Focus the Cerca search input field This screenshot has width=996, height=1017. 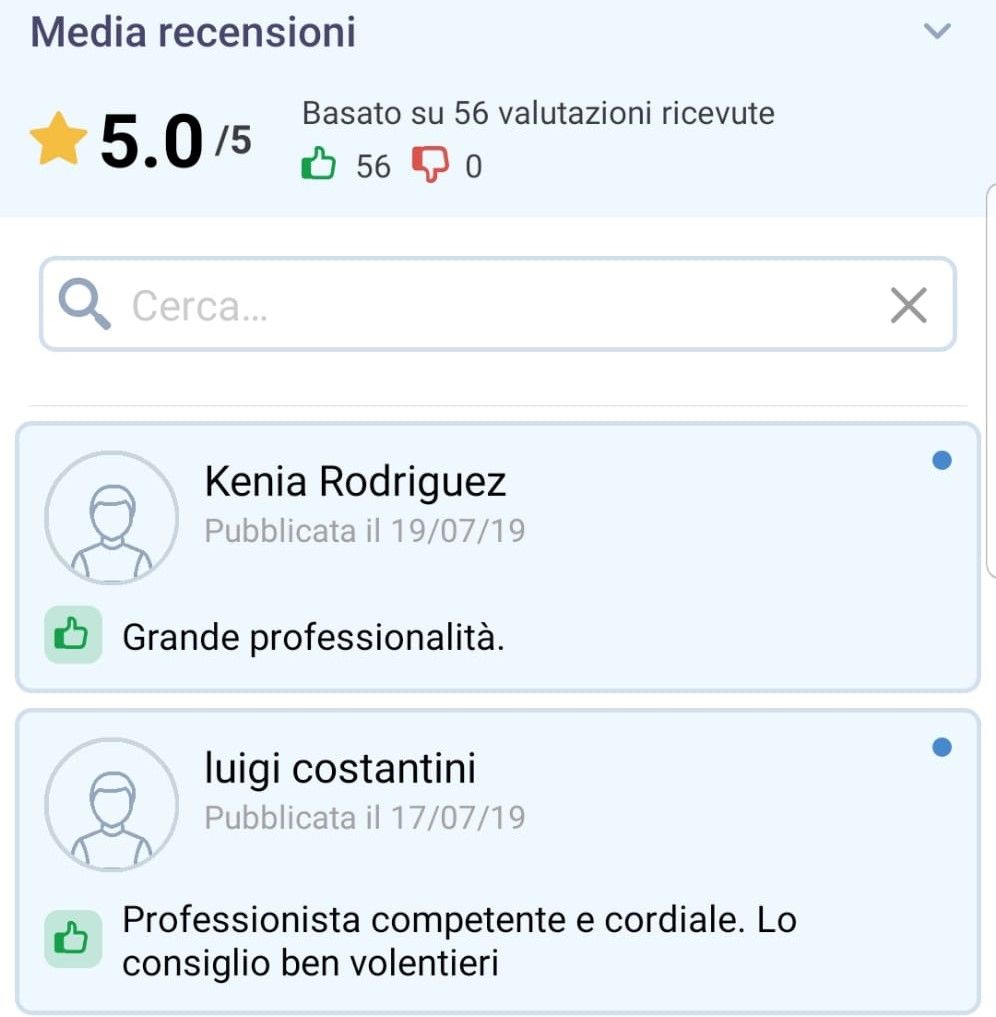click(500, 305)
